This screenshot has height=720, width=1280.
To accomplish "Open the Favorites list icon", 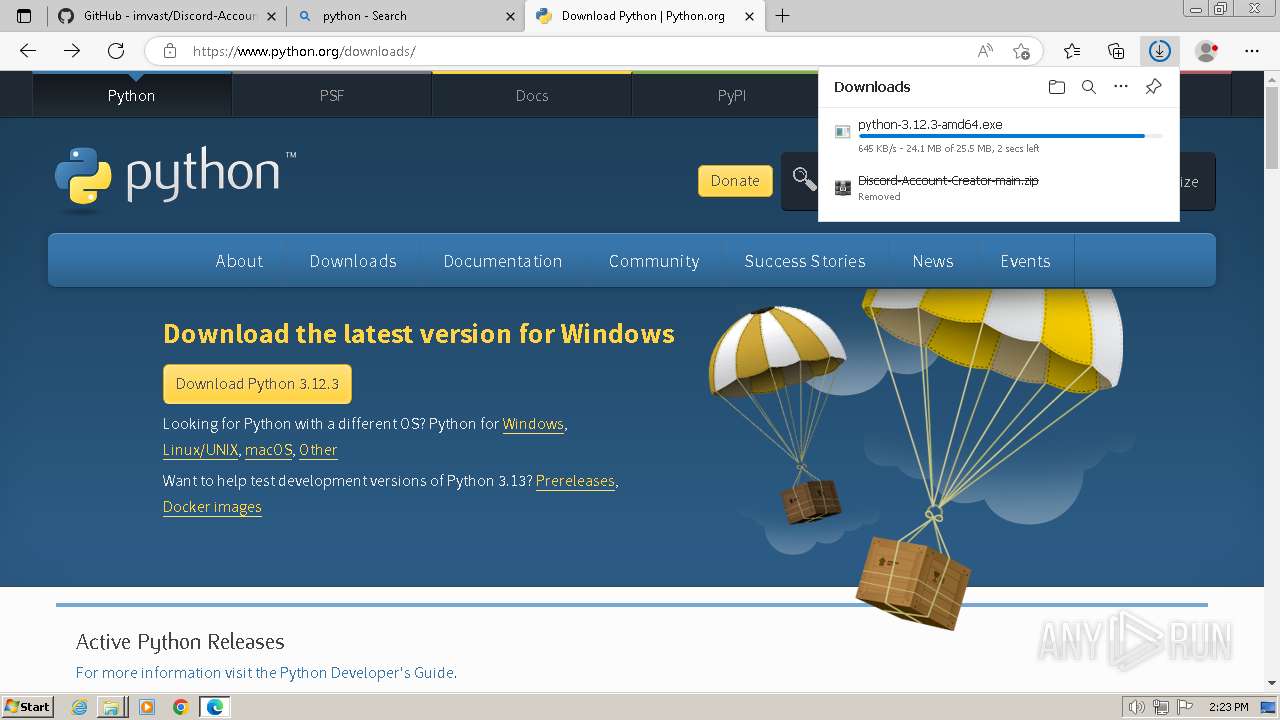I will click(x=1072, y=51).
